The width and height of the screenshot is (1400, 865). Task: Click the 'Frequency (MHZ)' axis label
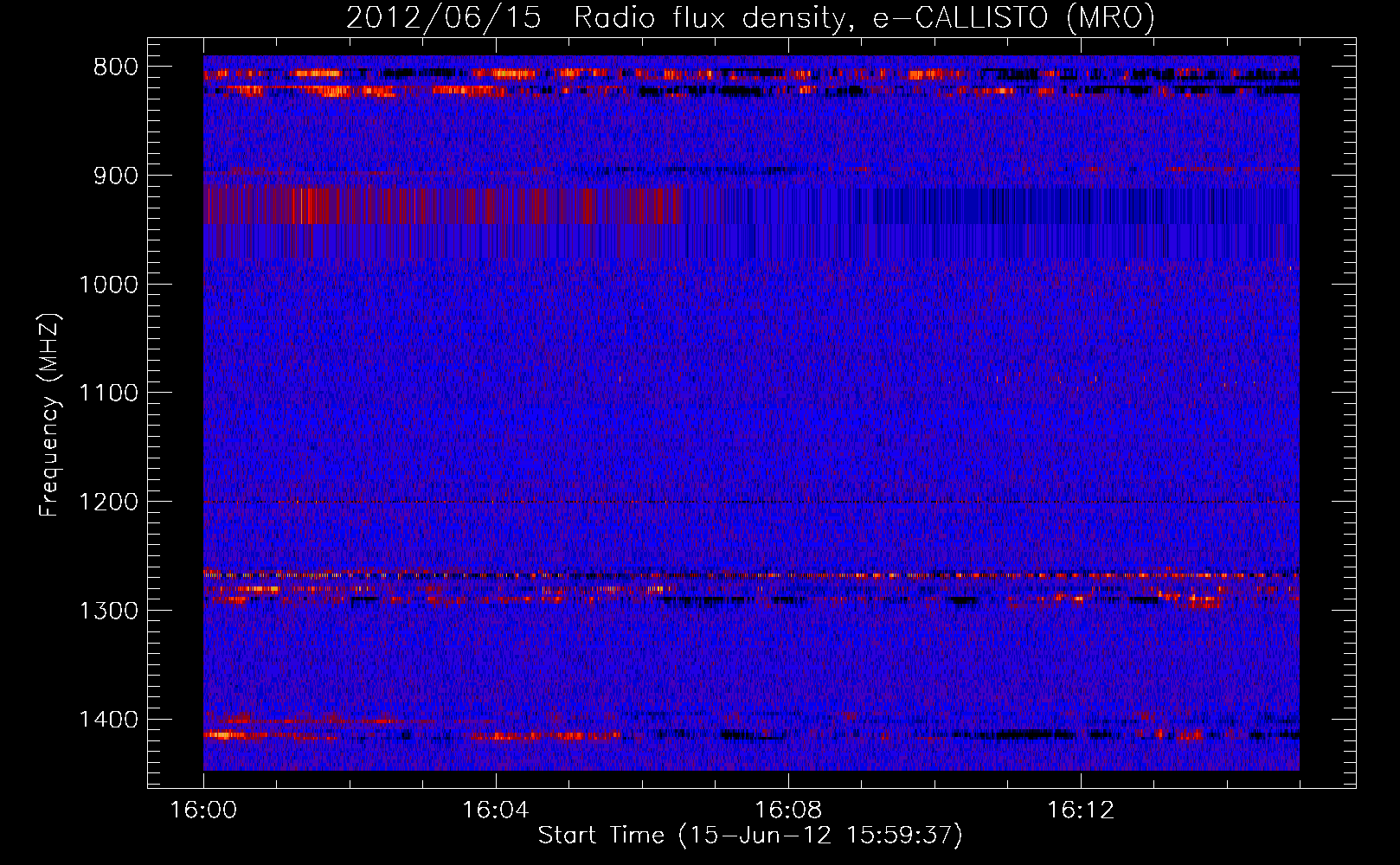pyautogui.click(x=50, y=415)
